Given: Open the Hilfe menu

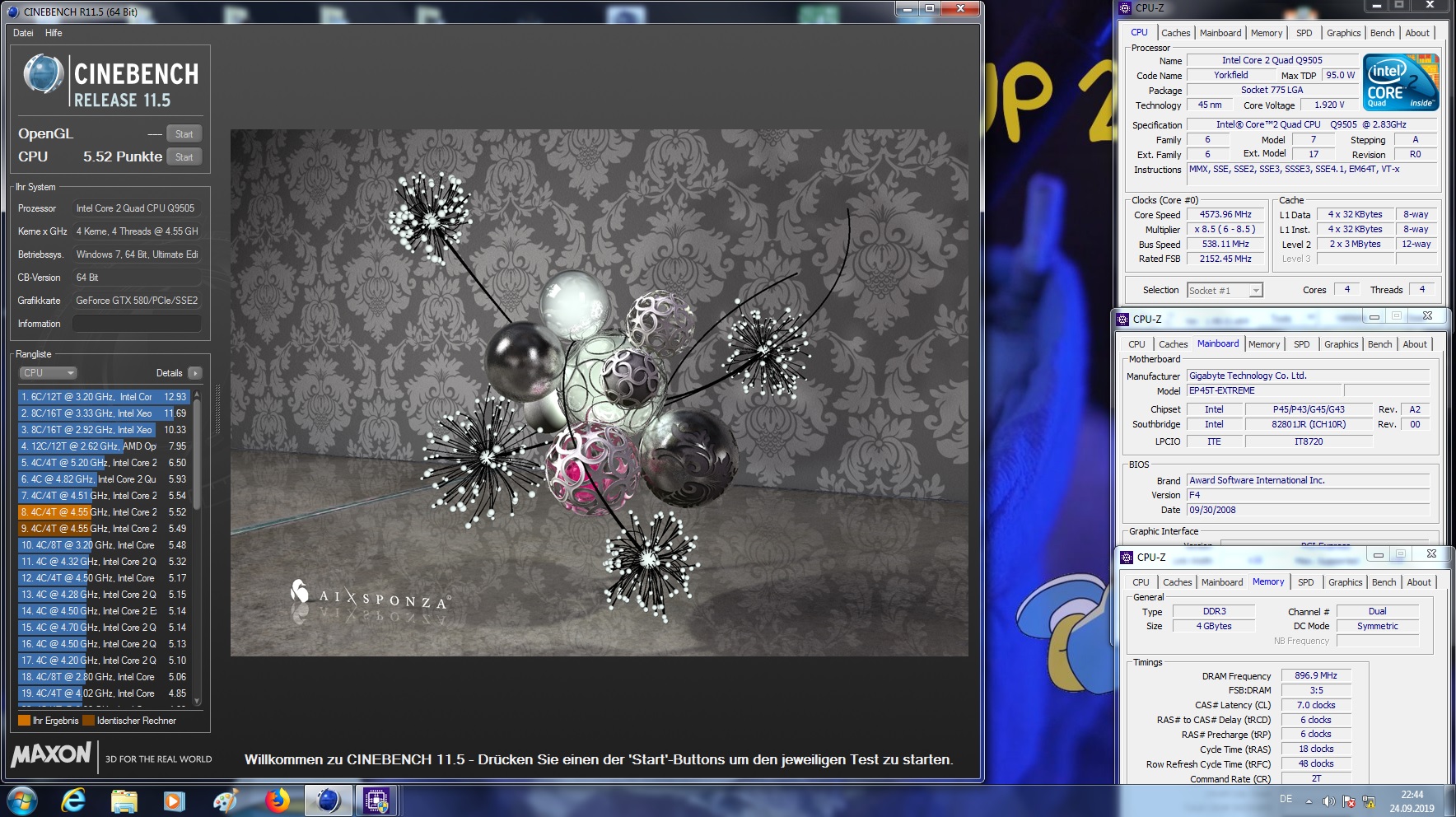Looking at the screenshot, I should (54, 33).
